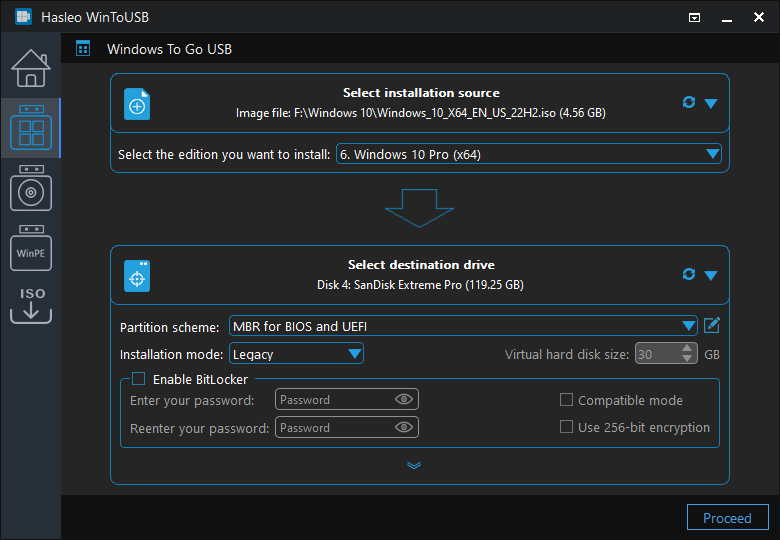
Task: Click the Disk 4: SanDisk Extreme Pro text
Action: point(420,285)
